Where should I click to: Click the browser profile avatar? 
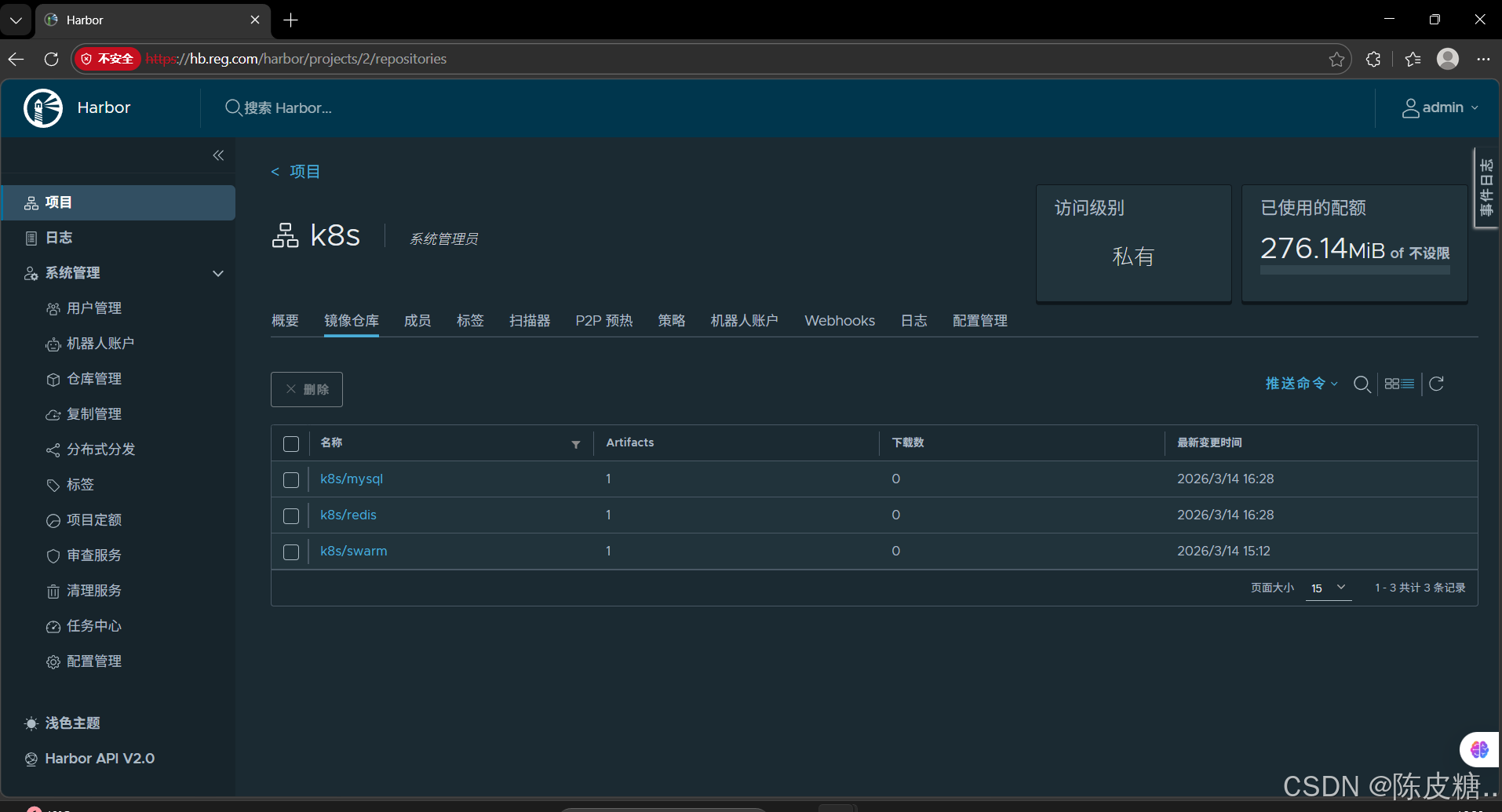[1448, 59]
